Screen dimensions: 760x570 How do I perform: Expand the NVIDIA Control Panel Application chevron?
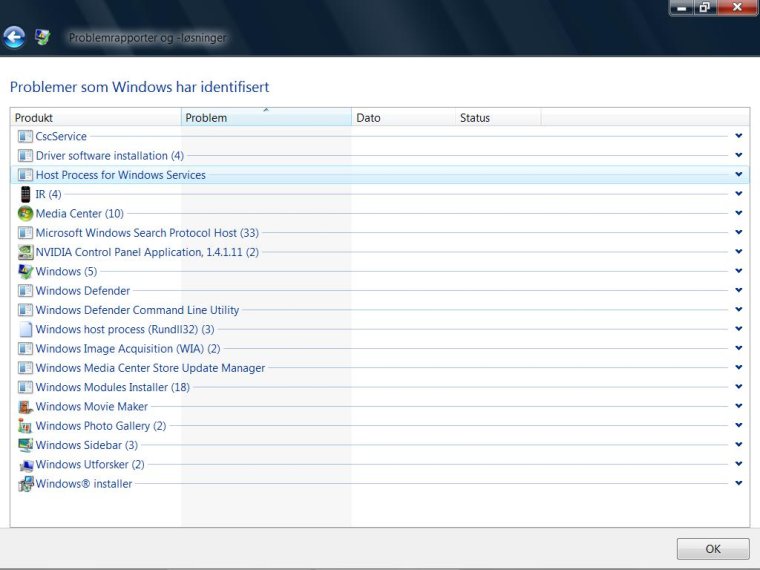click(739, 252)
